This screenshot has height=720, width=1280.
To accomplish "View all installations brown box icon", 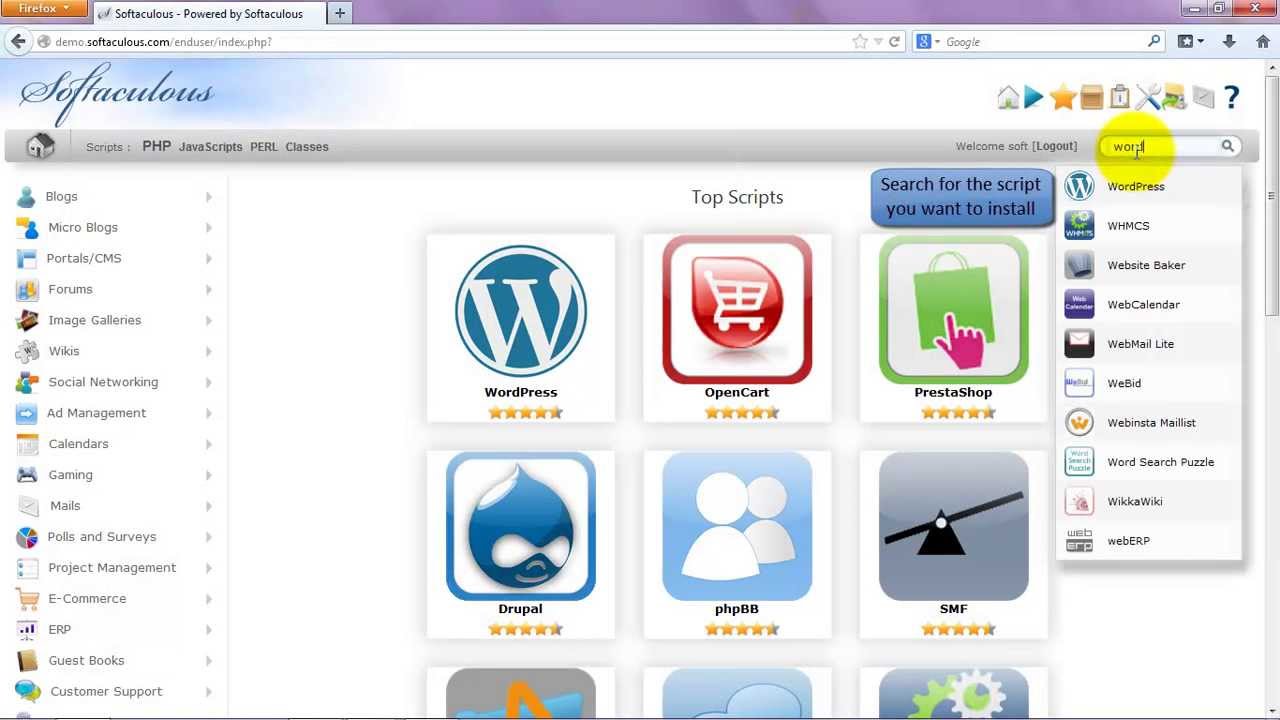I will pos(1091,97).
